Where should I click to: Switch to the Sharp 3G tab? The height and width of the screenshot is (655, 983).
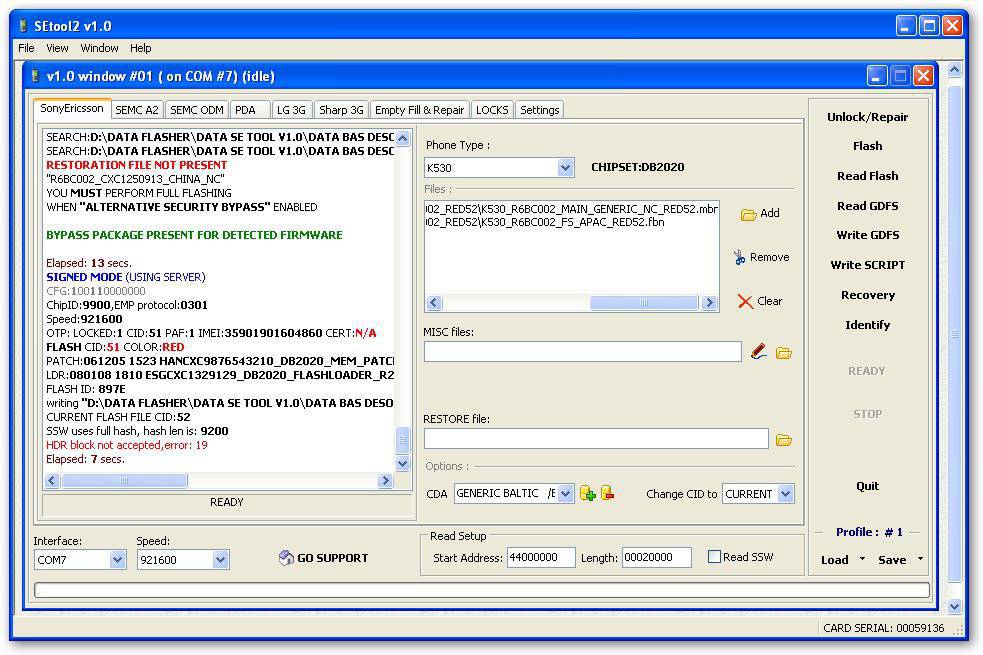coord(341,110)
